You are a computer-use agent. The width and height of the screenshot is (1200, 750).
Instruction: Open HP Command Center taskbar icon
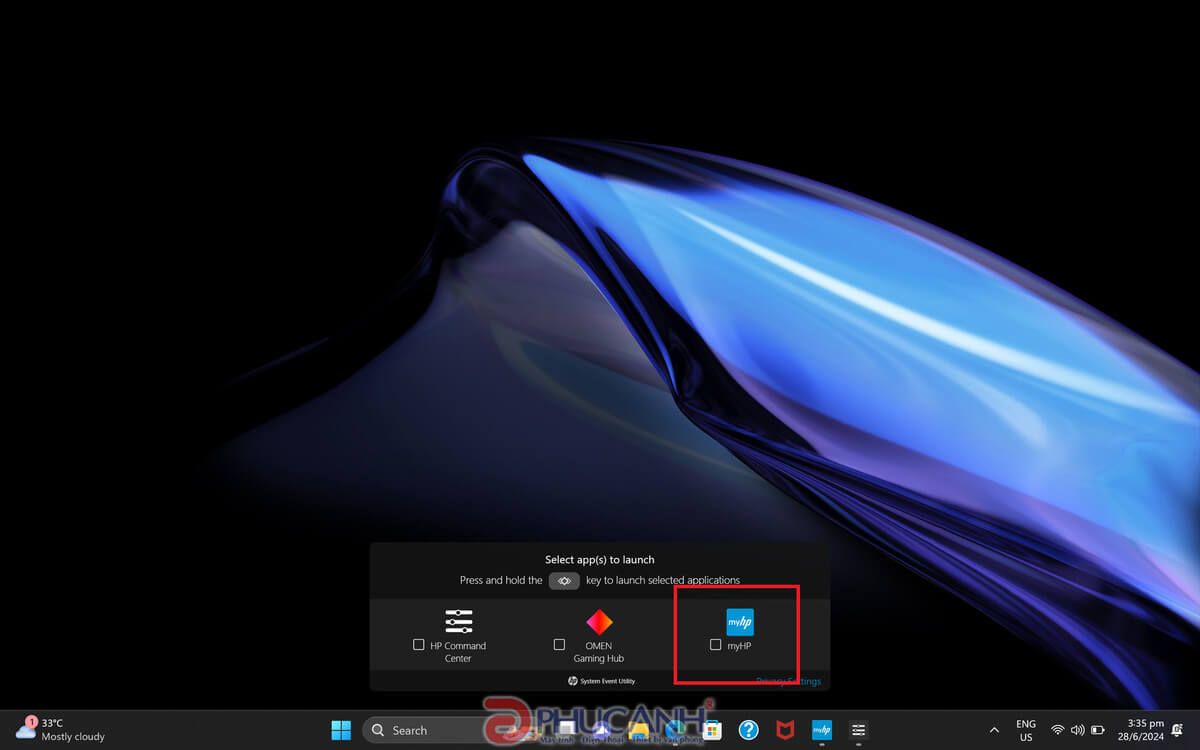point(858,730)
